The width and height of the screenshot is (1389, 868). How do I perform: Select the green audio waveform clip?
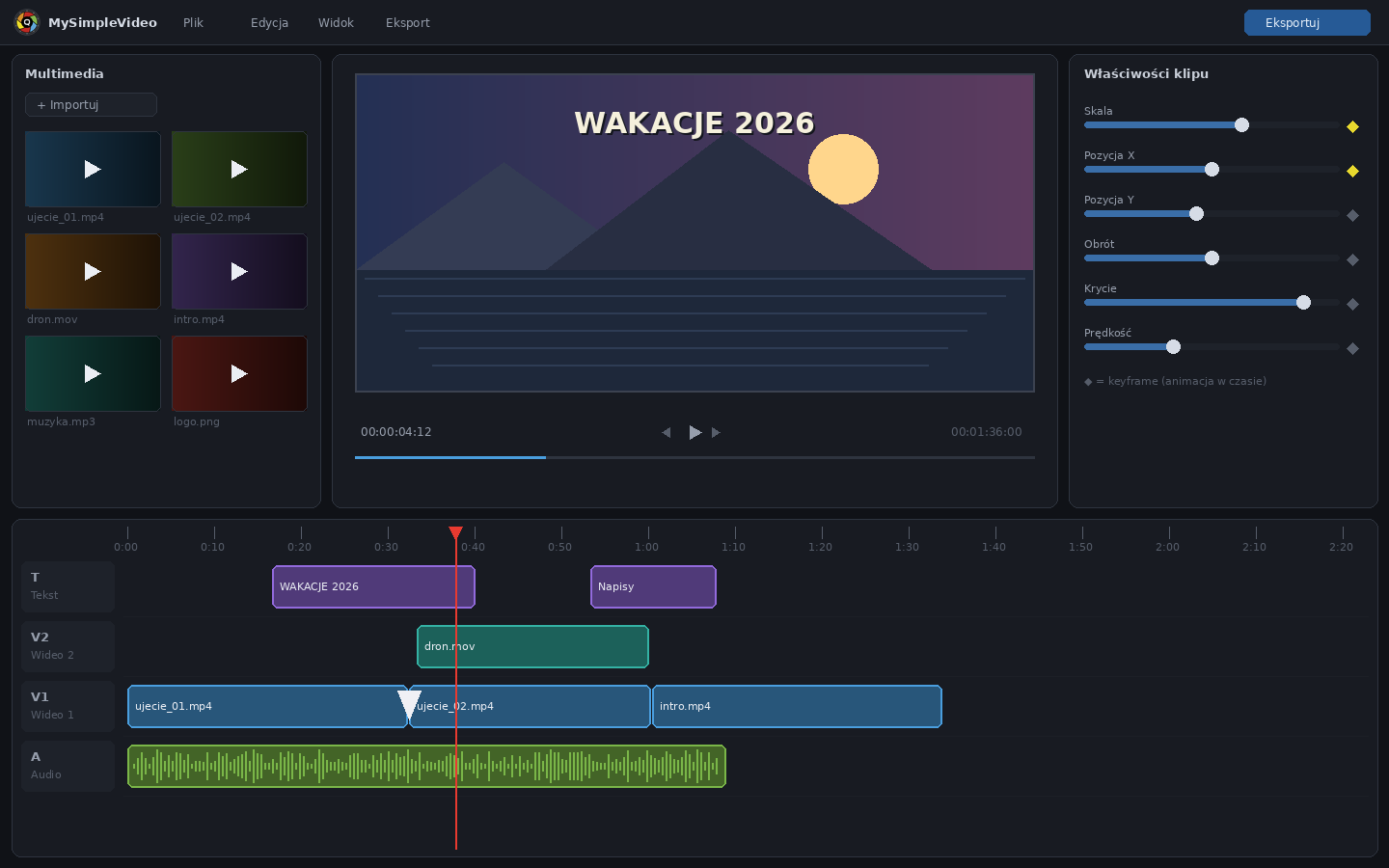coord(426,766)
